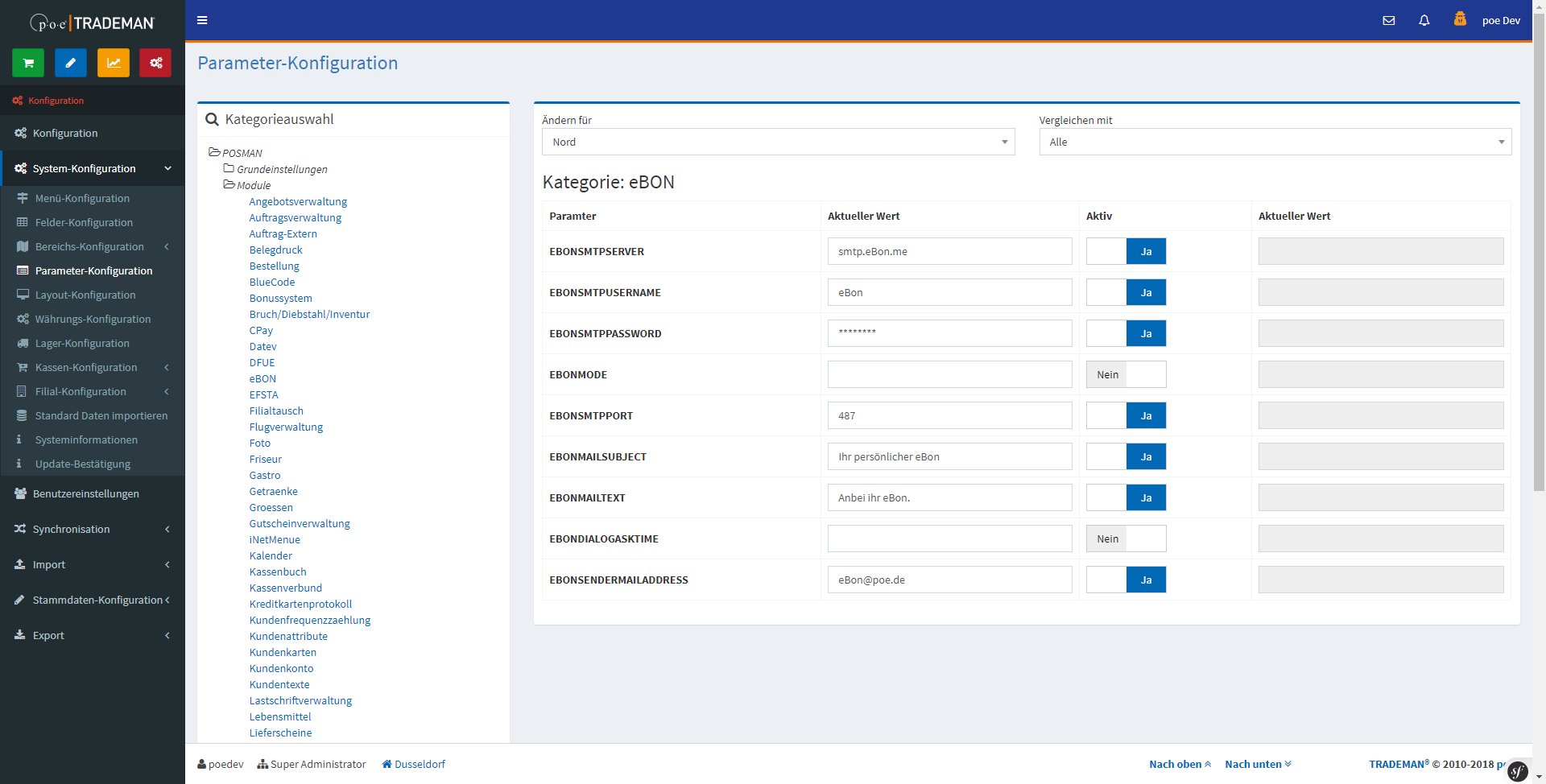Open the mail envelope icon in header

[1389, 21]
